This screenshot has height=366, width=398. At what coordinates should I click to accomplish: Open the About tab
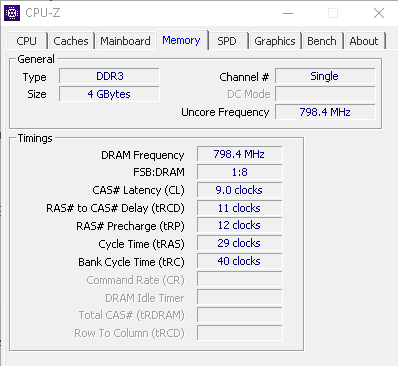364,41
